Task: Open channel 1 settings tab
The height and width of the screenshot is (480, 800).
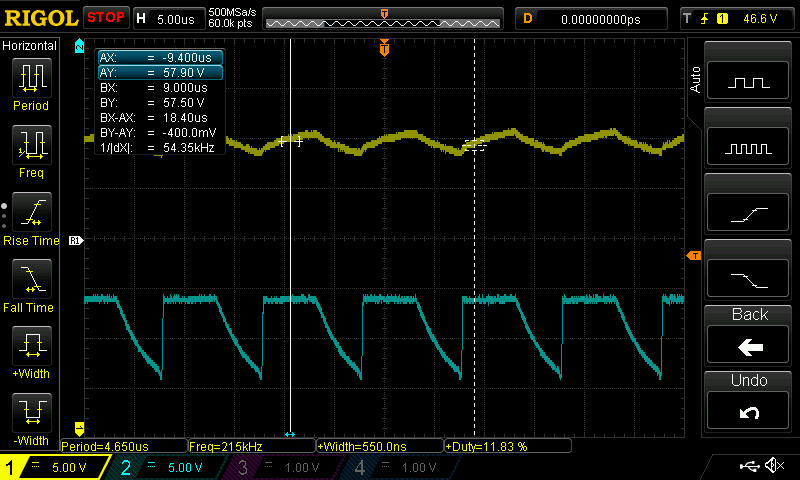Action: [x=54, y=467]
